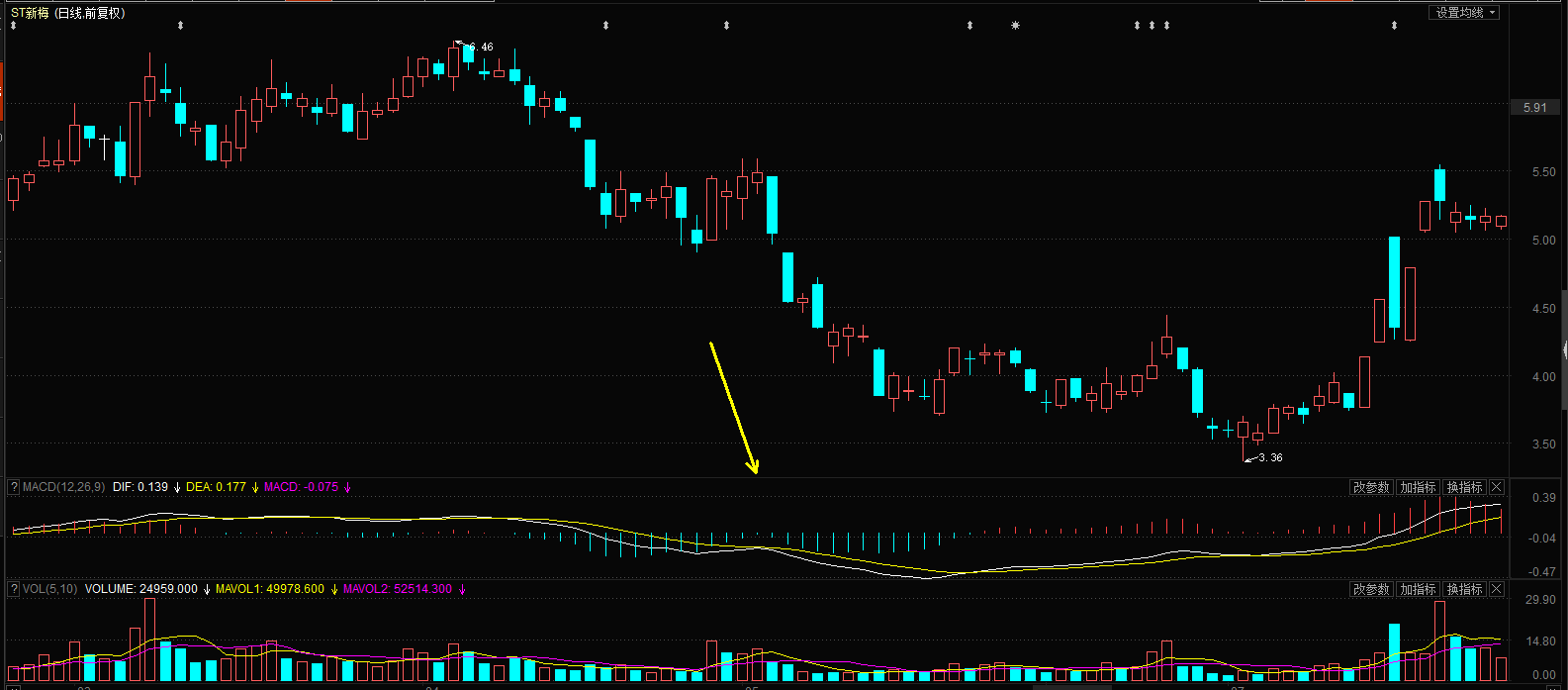The image size is (1568, 690).
Task: Click the DIF: 0.139 value
Action: [x=140, y=487]
